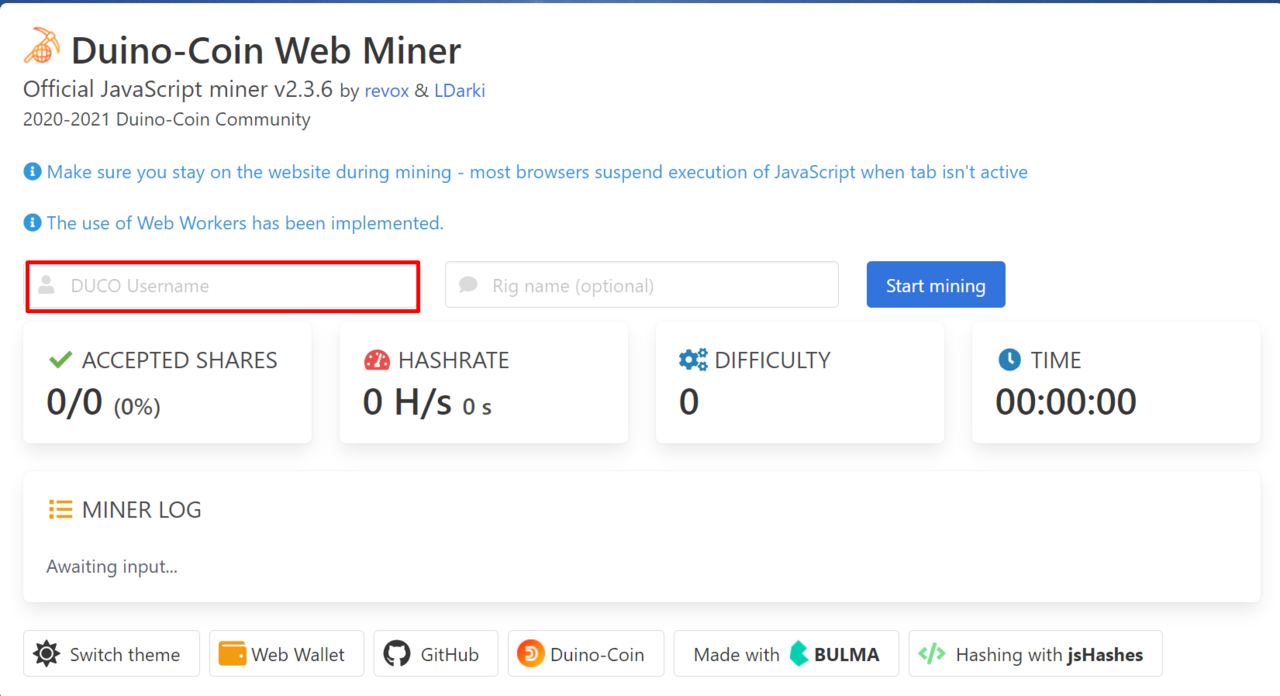Click the 2020-2021 Duino-Coin Community text

point(167,120)
